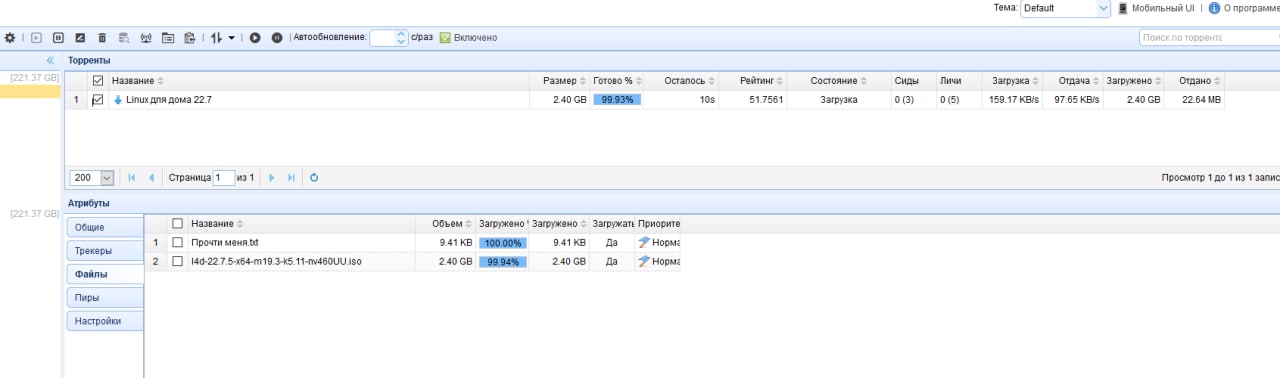
Task: Go to the previous page of torrents
Action: (151, 177)
